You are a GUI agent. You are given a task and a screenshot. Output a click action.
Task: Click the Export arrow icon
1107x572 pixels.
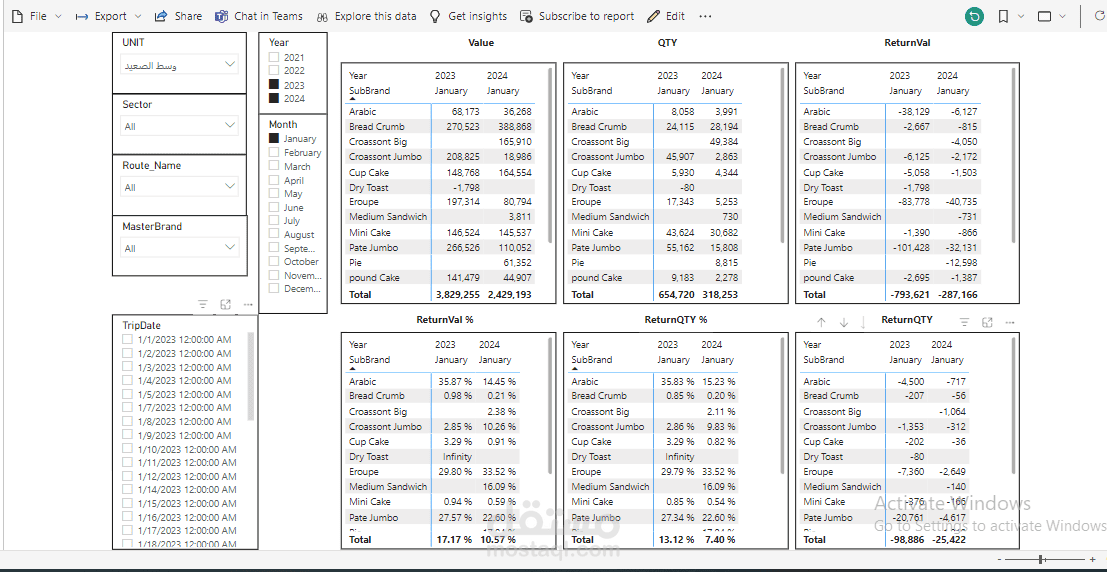coord(82,16)
